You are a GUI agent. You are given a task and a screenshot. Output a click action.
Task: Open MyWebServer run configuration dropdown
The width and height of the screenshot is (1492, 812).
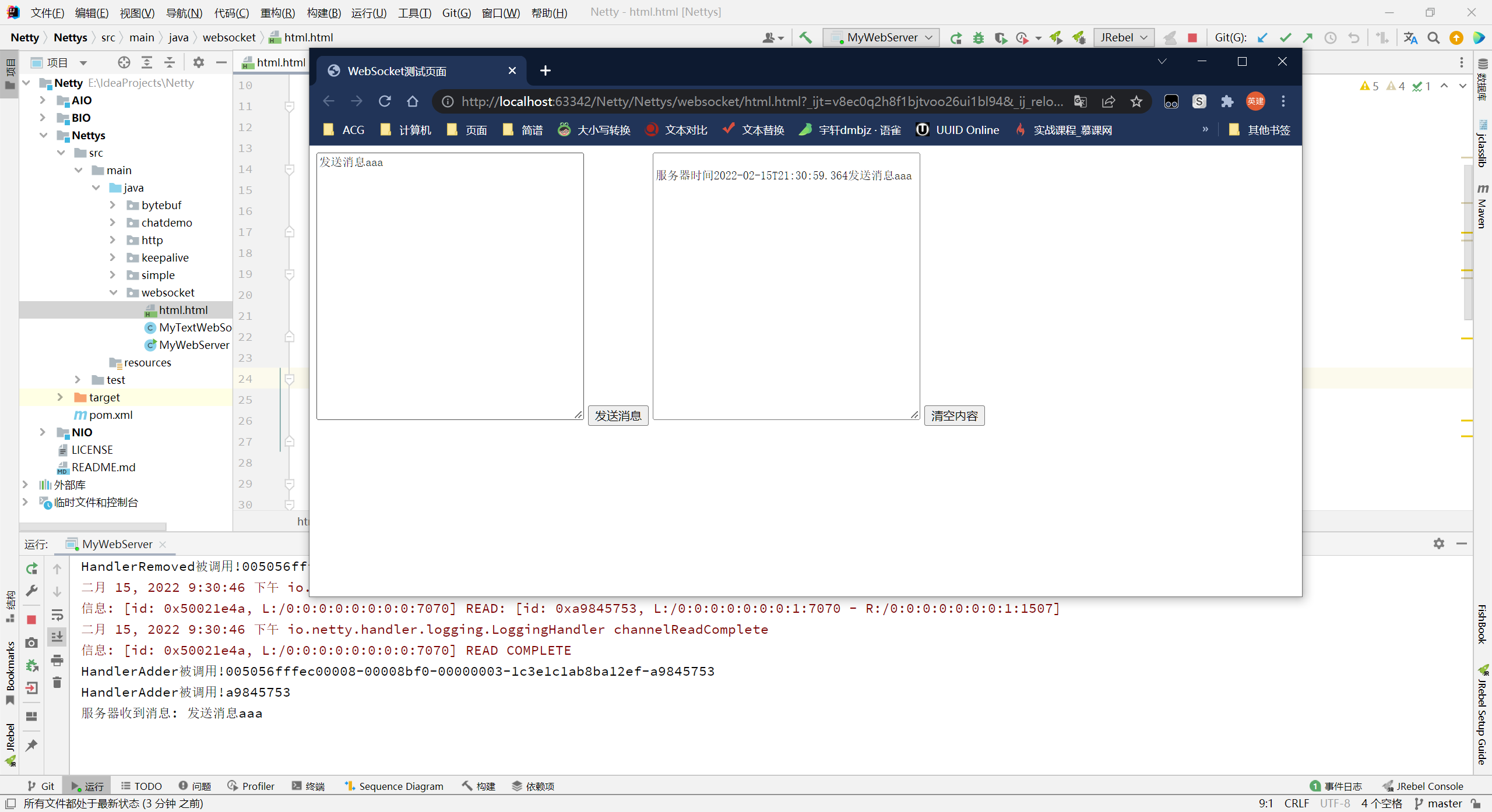[882, 38]
